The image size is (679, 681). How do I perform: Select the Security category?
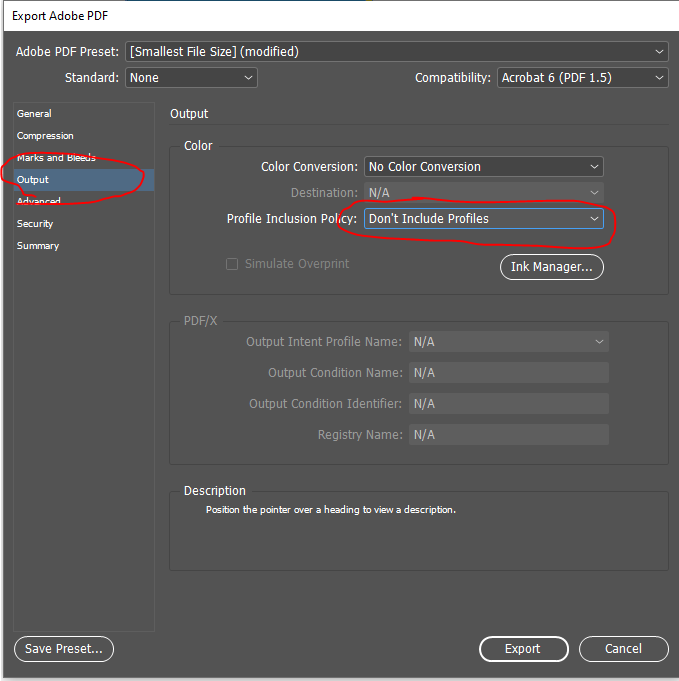(84, 224)
